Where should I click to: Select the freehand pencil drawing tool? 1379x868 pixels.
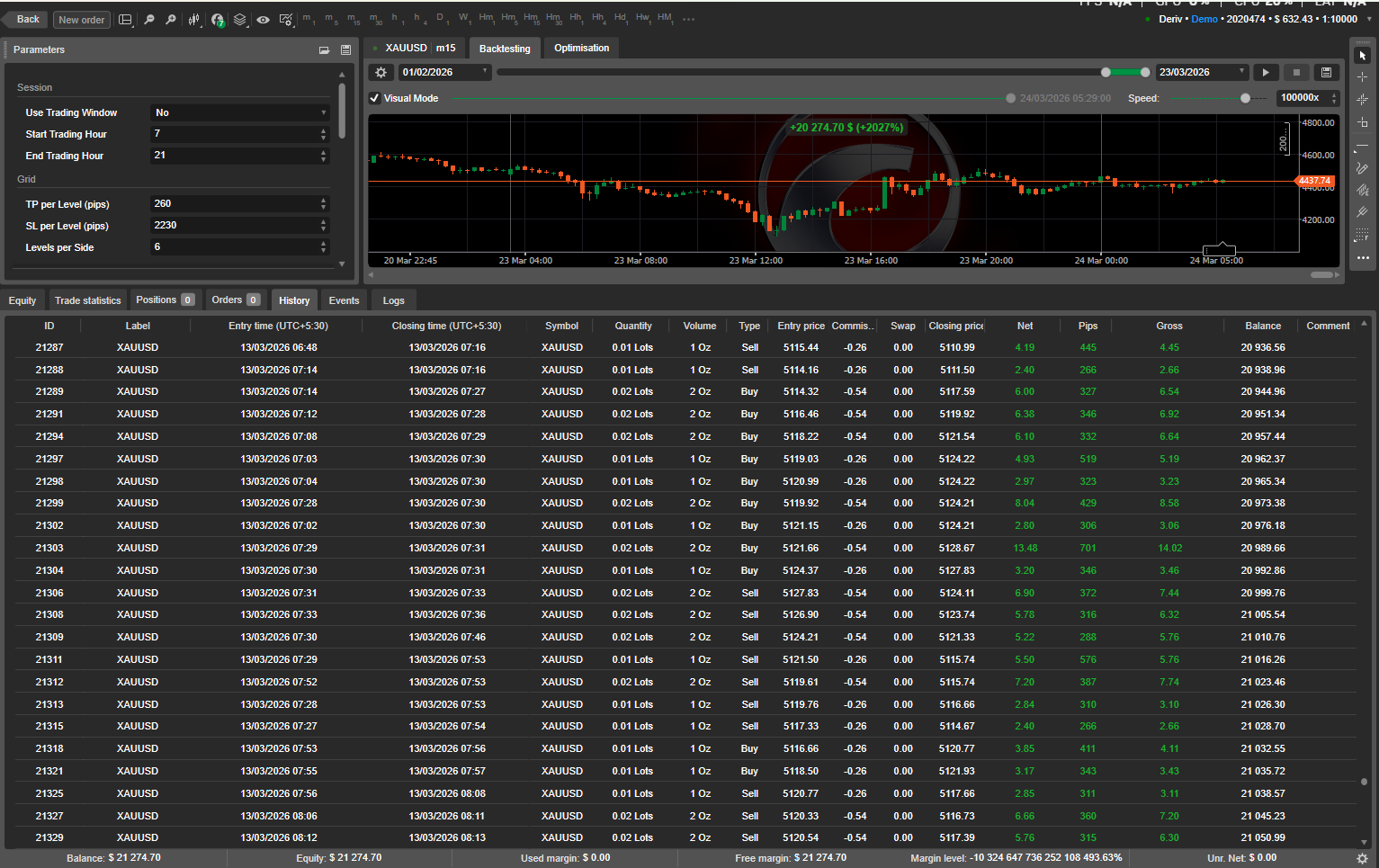1362,168
